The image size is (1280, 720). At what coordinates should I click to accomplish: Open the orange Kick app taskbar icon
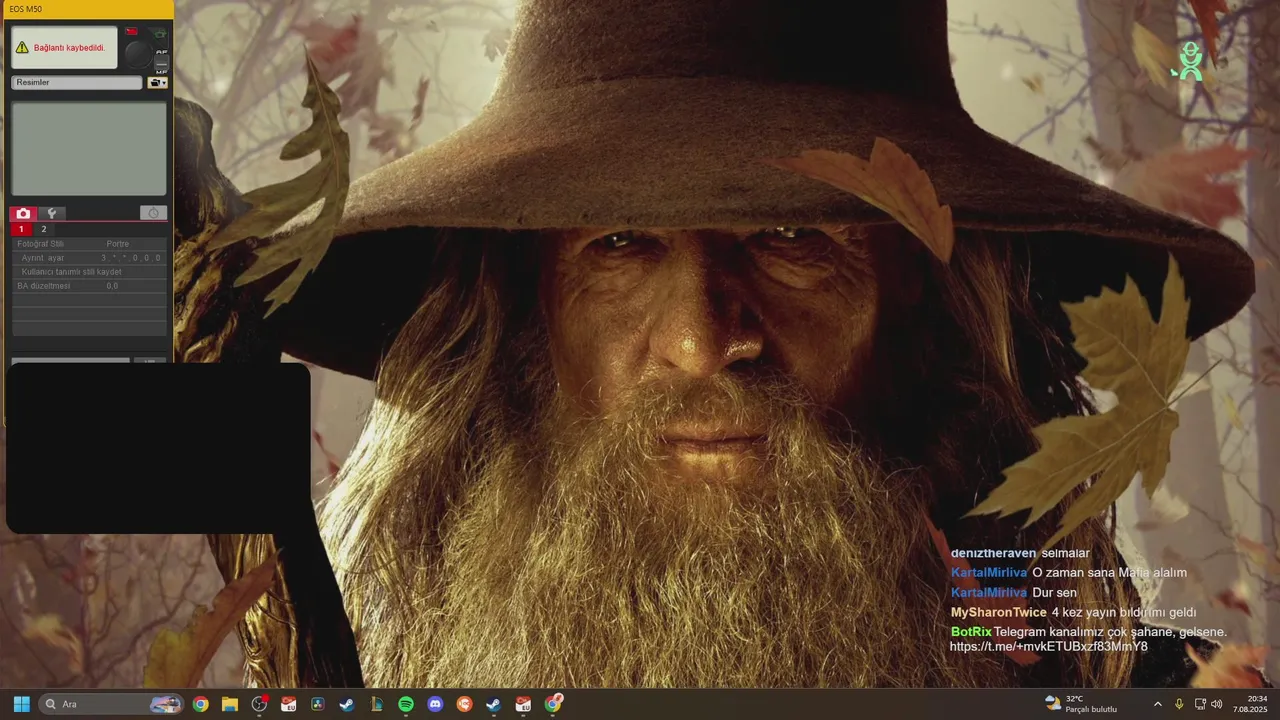(x=464, y=704)
